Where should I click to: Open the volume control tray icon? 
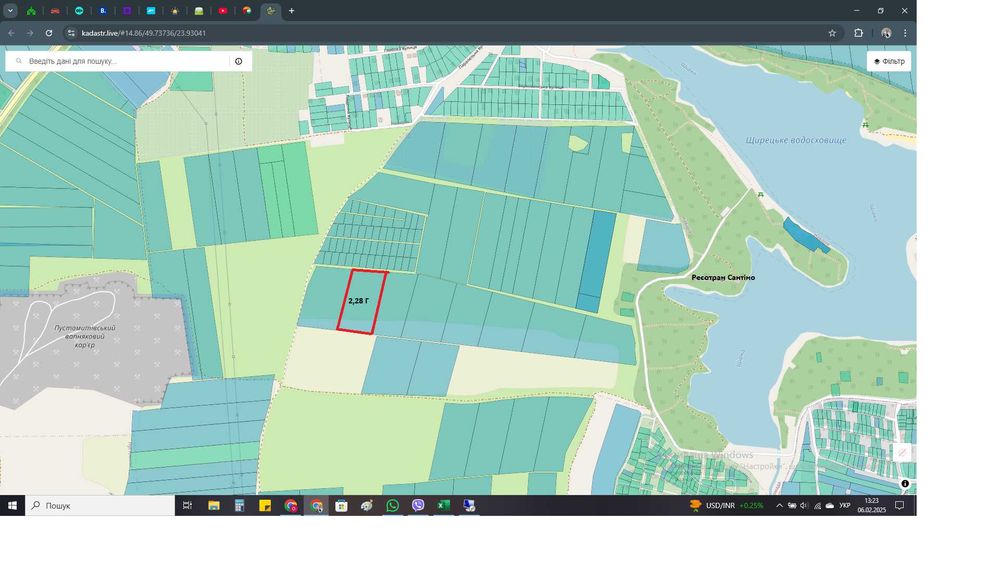(804, 506)
